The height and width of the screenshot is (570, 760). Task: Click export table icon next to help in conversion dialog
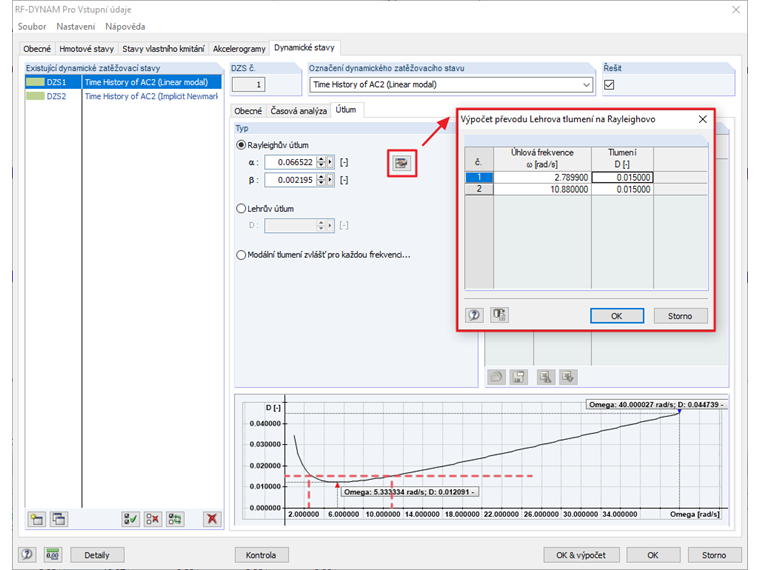(x=499, y=315)
